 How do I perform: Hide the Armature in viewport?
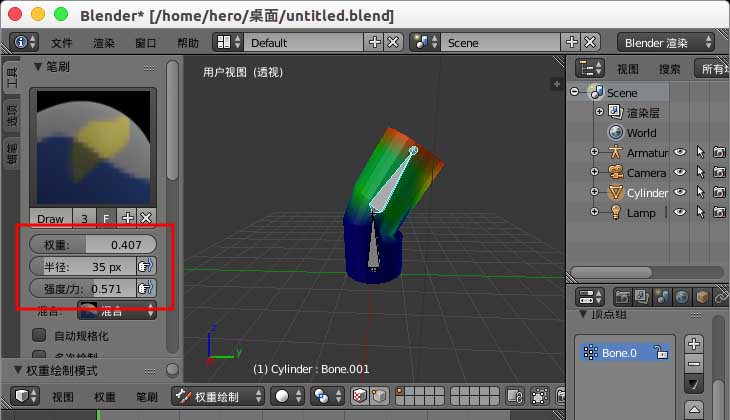680,152
